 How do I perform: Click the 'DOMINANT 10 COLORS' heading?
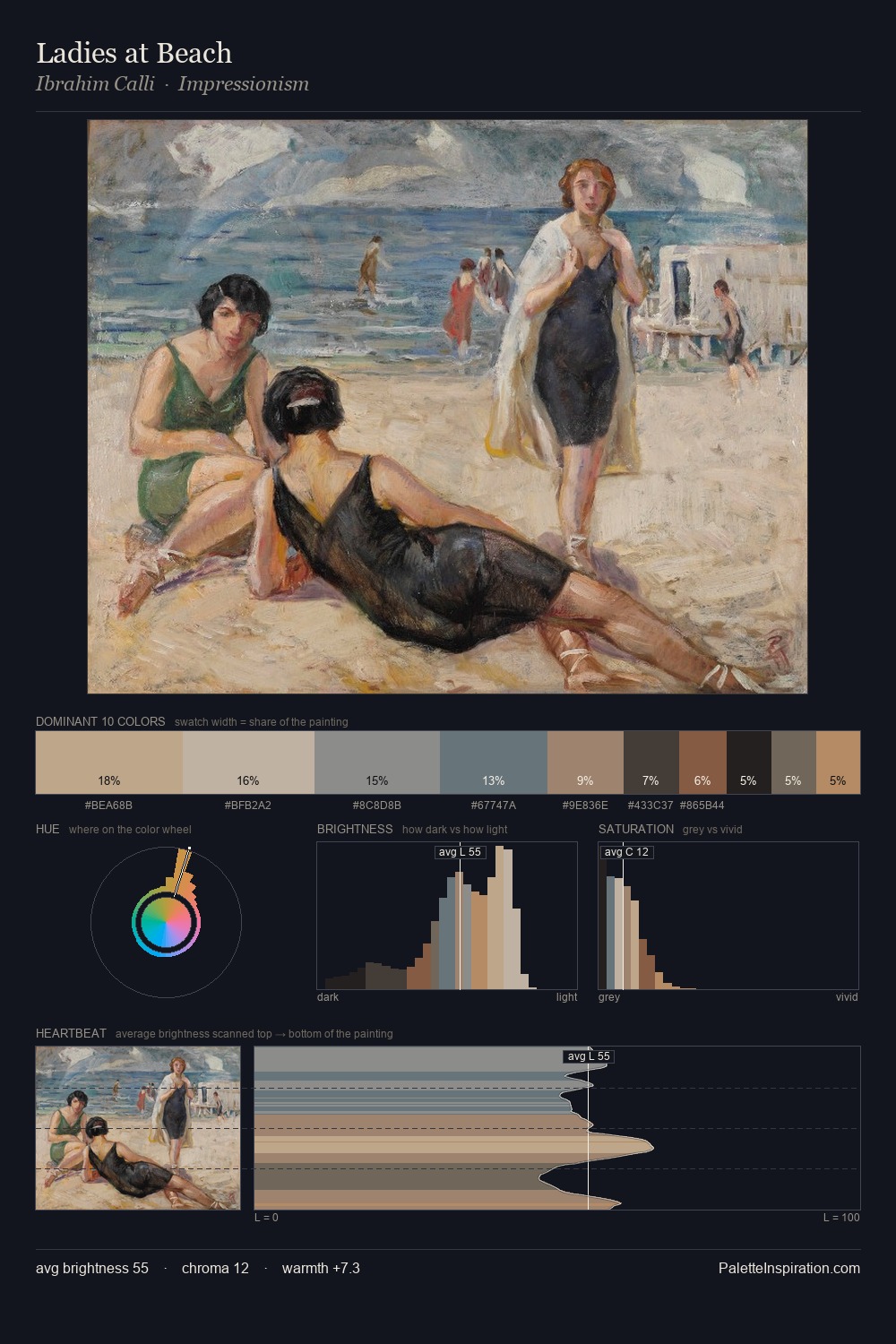tap(100, 721)
